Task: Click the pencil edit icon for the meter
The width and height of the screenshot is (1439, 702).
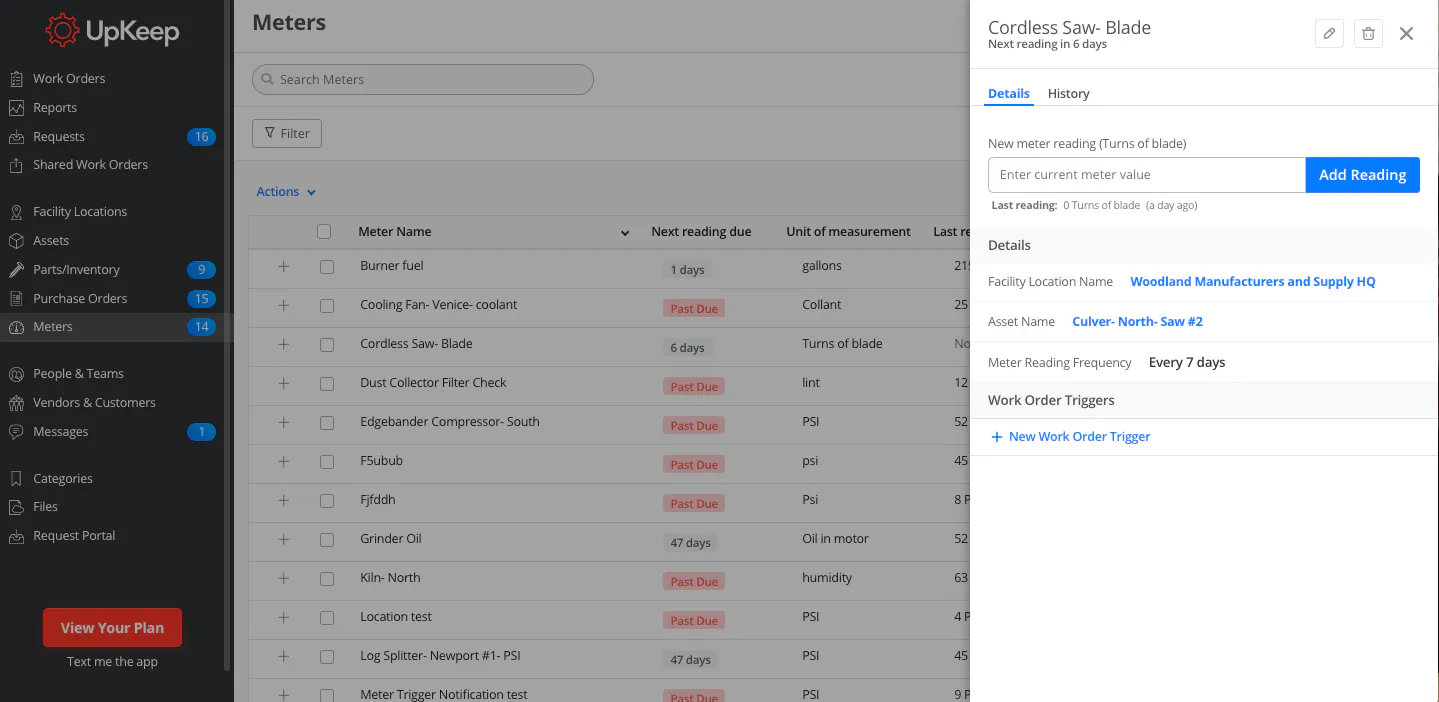Action: pos(1329,33)
